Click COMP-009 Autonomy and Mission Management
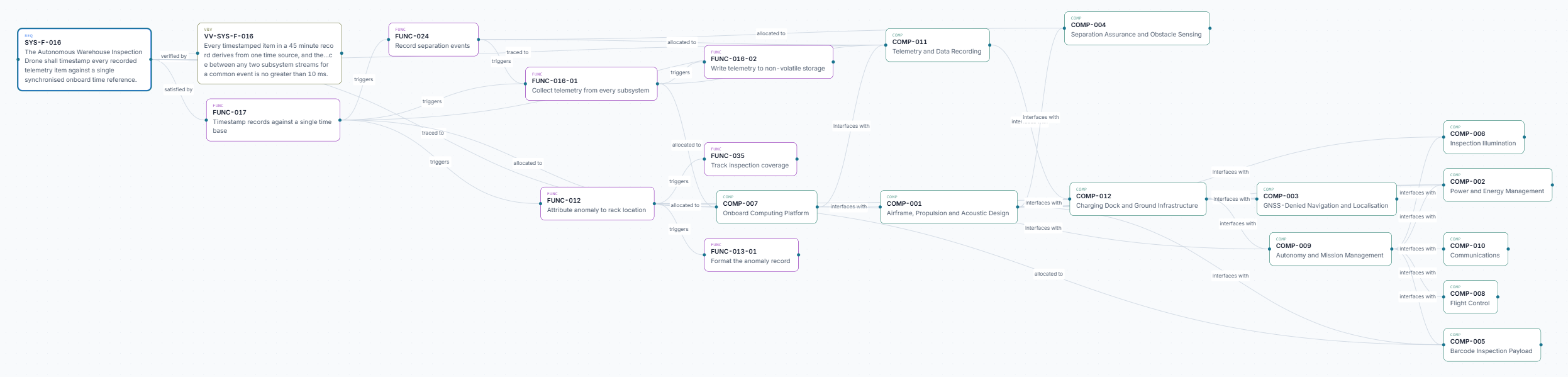 [x=1330, y=249]
